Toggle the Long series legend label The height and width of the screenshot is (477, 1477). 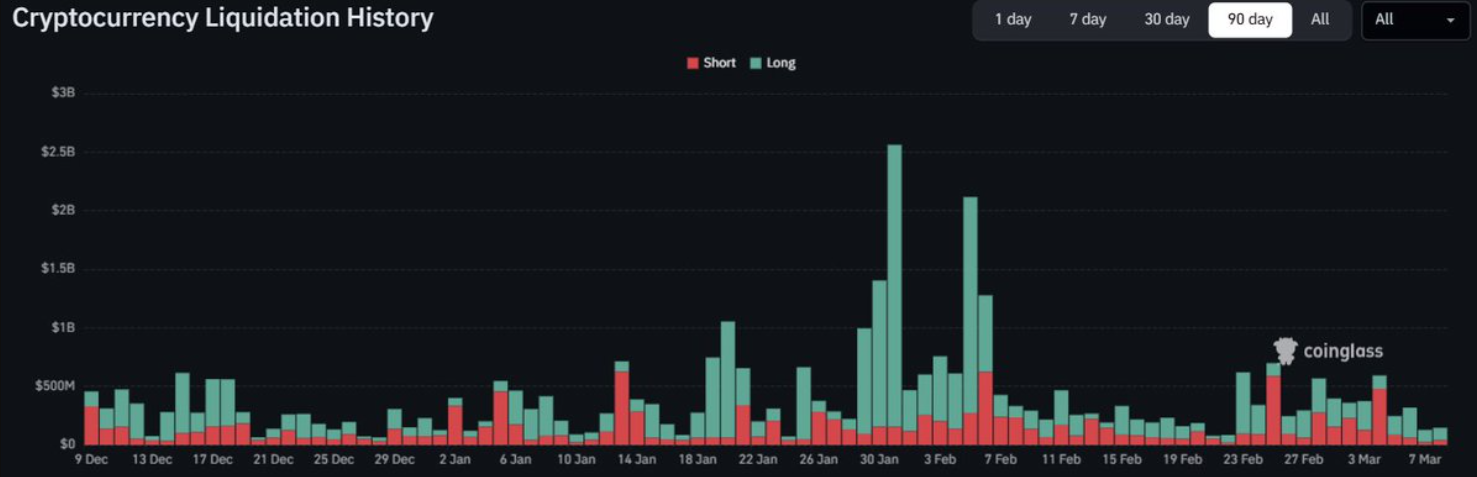coord(781,63)
